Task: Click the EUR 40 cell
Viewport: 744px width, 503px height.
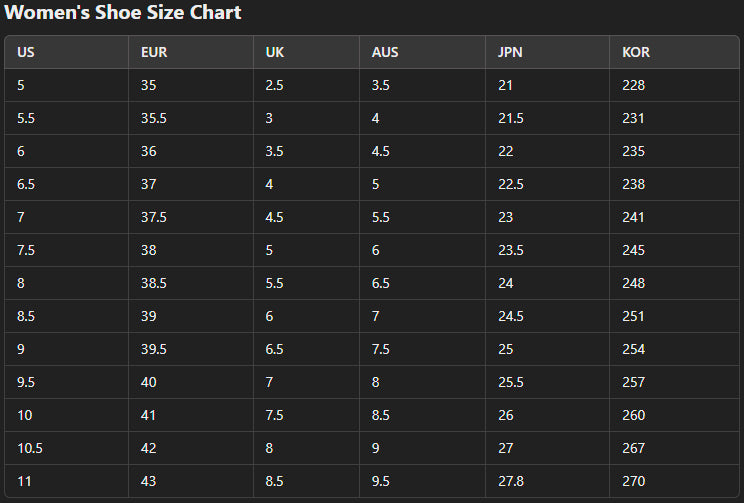Action: (149, 382)
